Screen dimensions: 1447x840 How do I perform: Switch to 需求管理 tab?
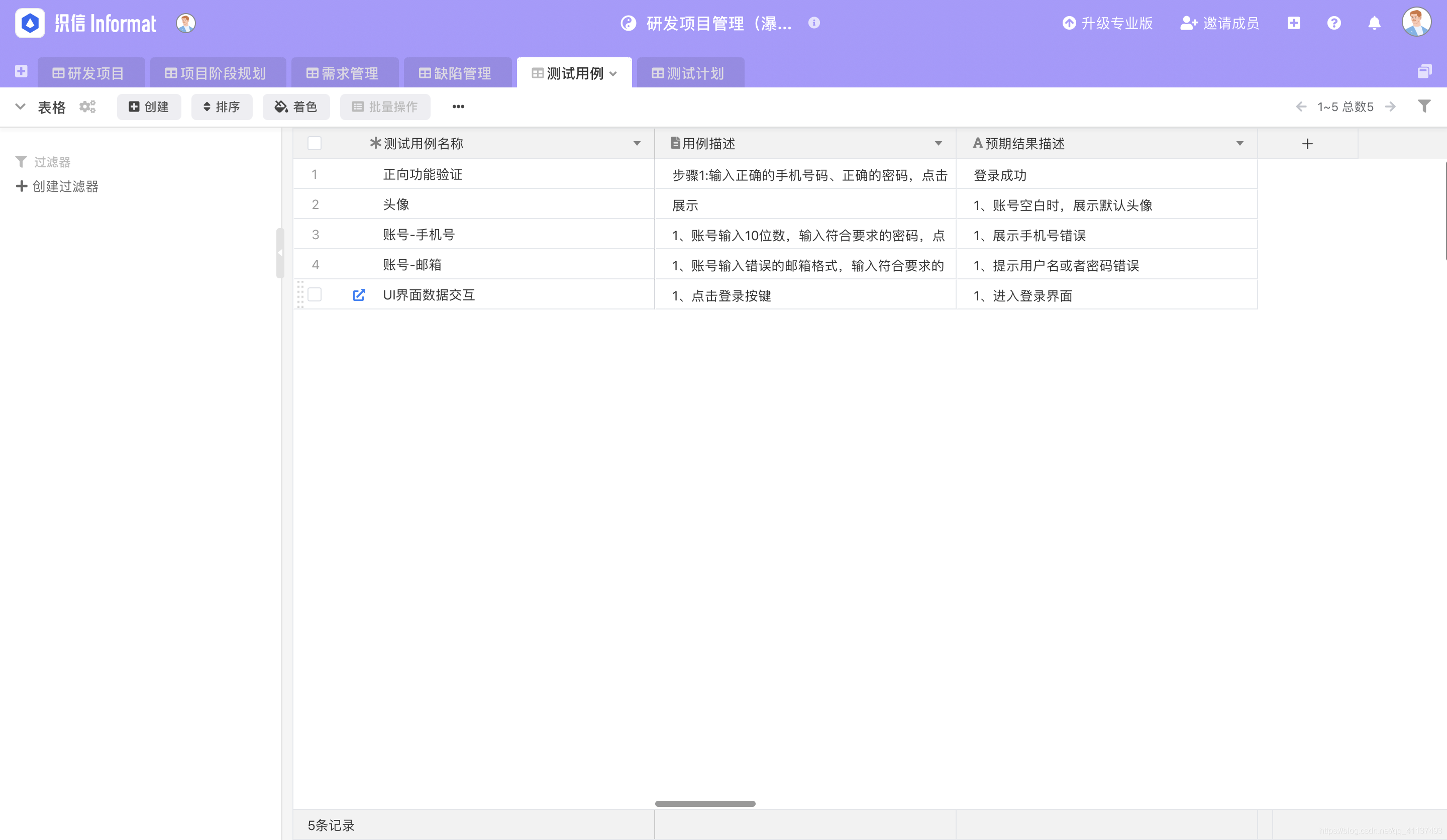coord(345,73)
